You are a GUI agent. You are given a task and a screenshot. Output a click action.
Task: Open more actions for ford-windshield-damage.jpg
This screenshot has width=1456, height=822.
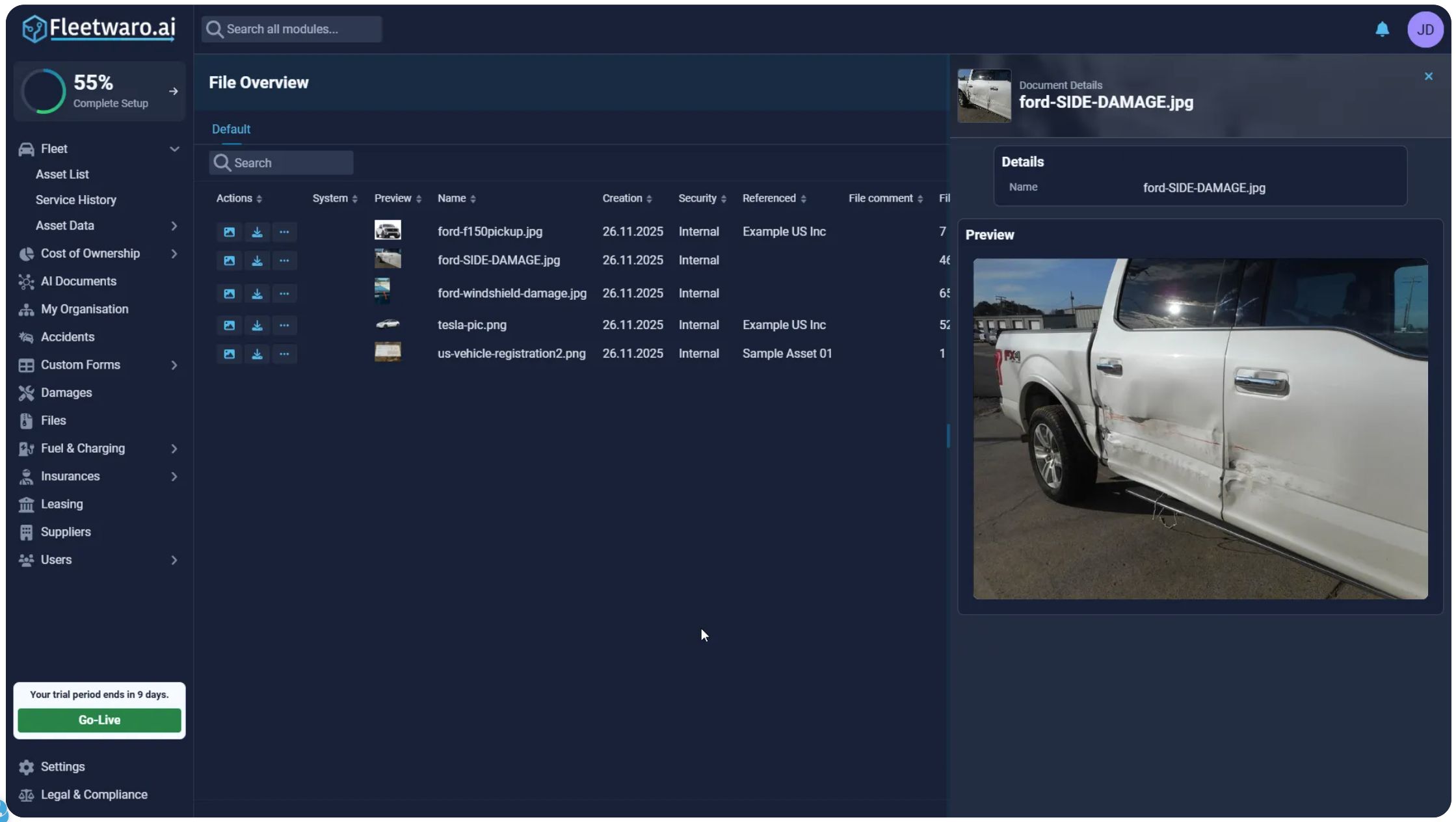click(x=284, y=294)
